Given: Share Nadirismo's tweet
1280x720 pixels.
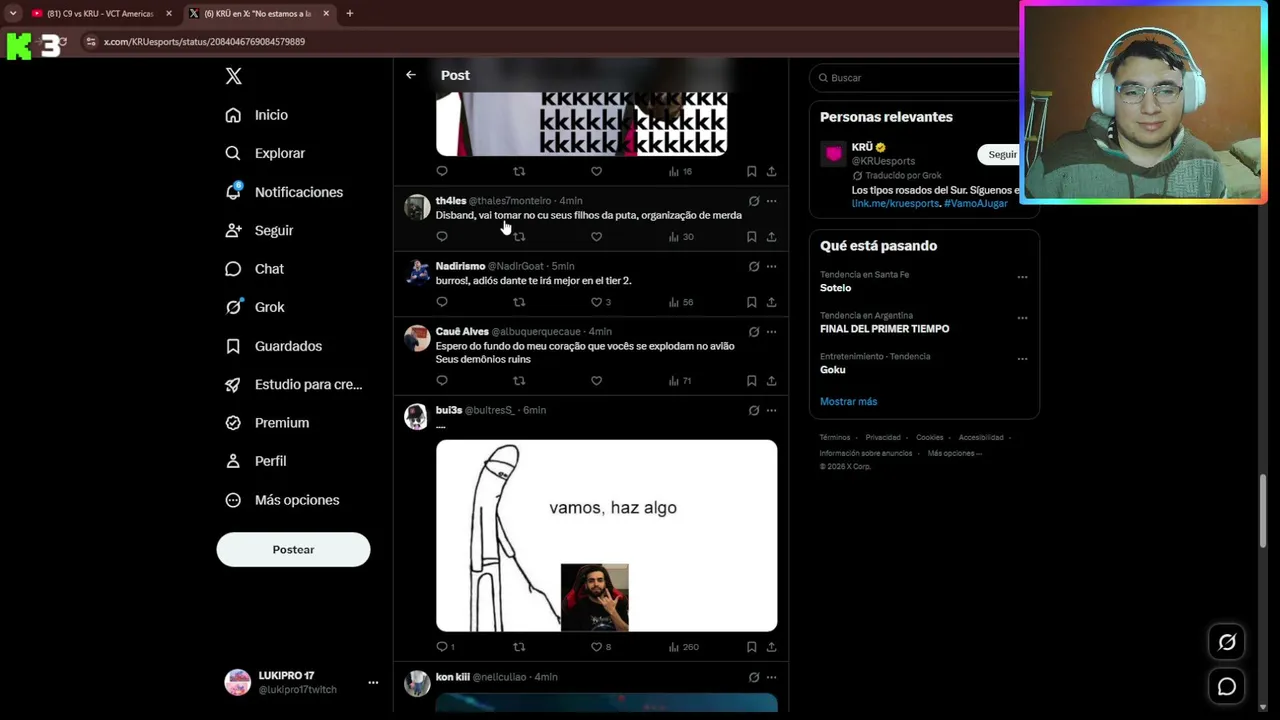Looking at the screenshot, I should (x=771, y=302).
